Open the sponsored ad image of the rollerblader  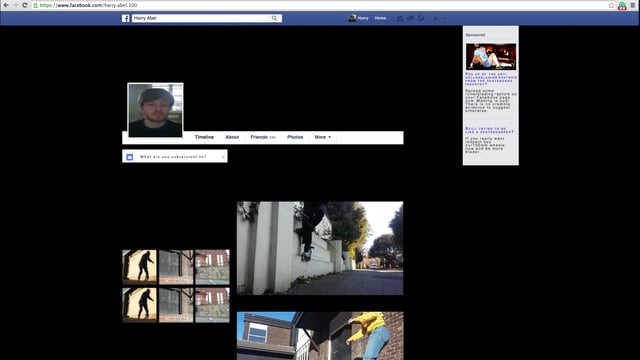(491, 57)
